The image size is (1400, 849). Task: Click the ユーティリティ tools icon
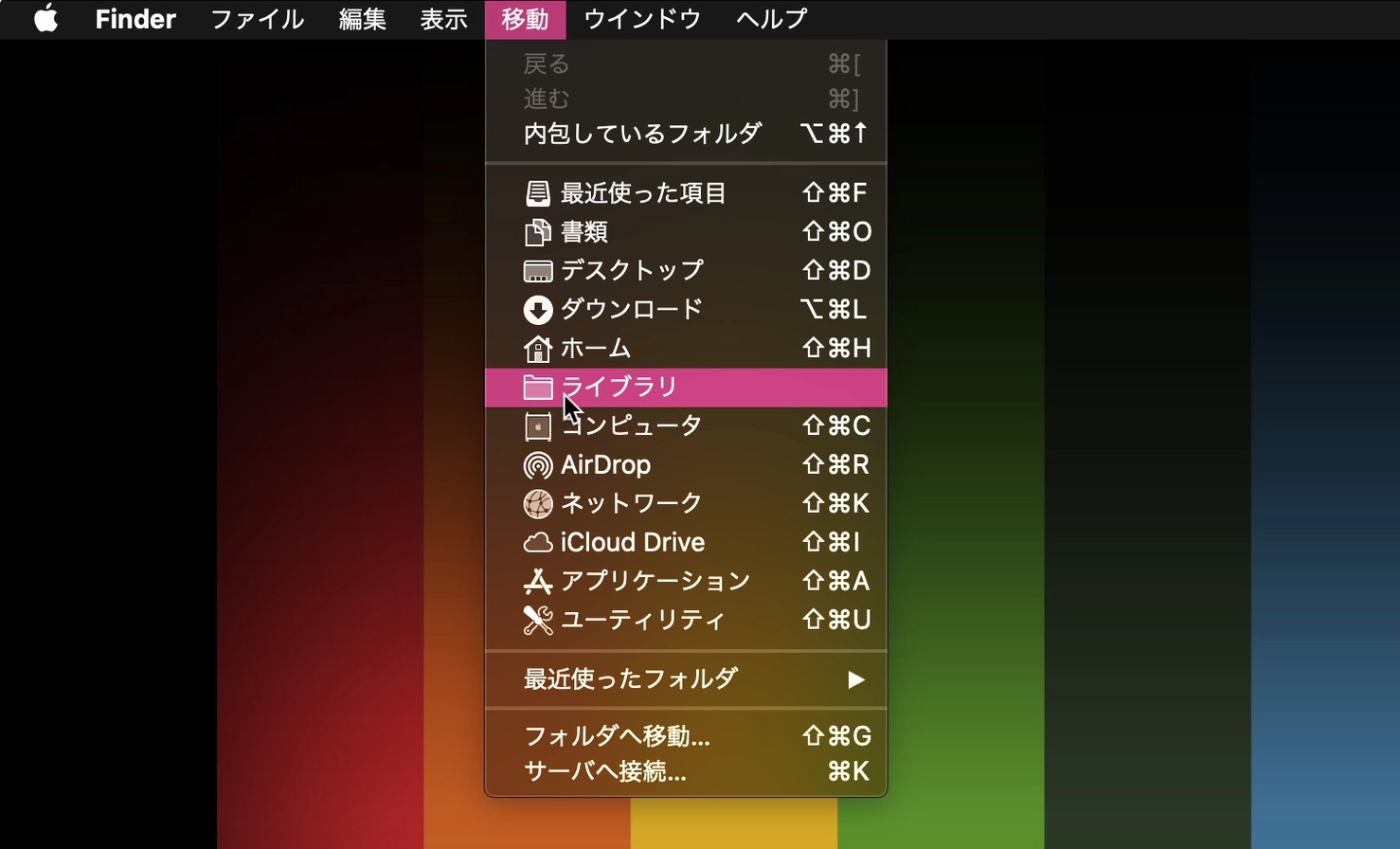click(x=537, y=621)
